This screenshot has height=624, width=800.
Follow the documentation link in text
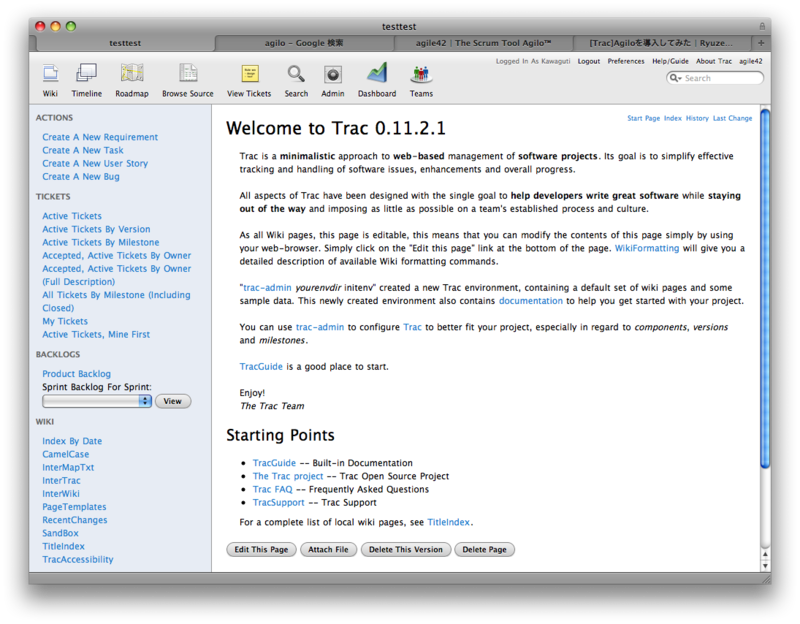[x=531, y=301]
